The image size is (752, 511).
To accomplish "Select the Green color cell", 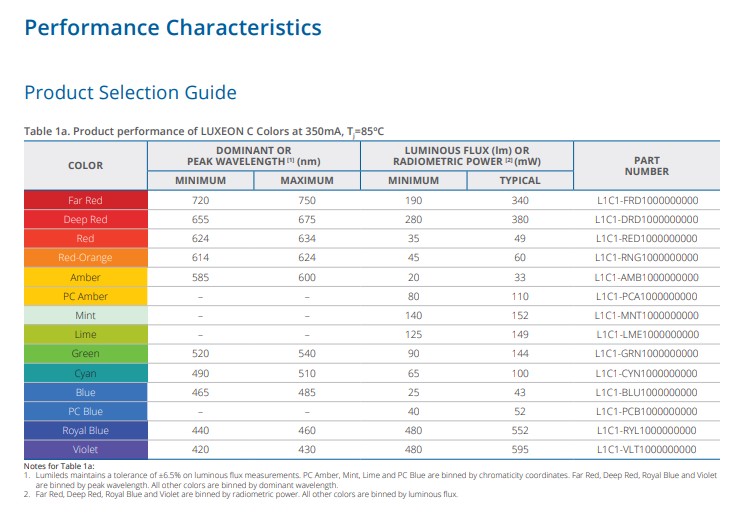I will pyautogui.click(x=85, y=354).
